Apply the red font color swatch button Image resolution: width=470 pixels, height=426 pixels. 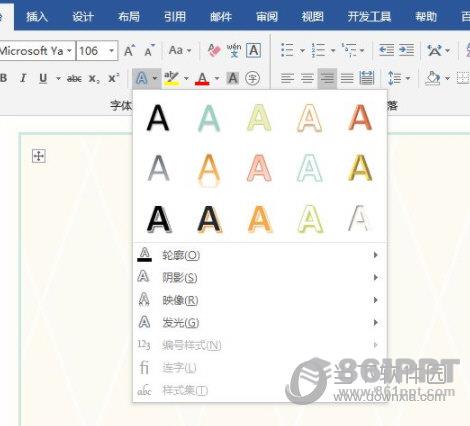pos(202,79)
